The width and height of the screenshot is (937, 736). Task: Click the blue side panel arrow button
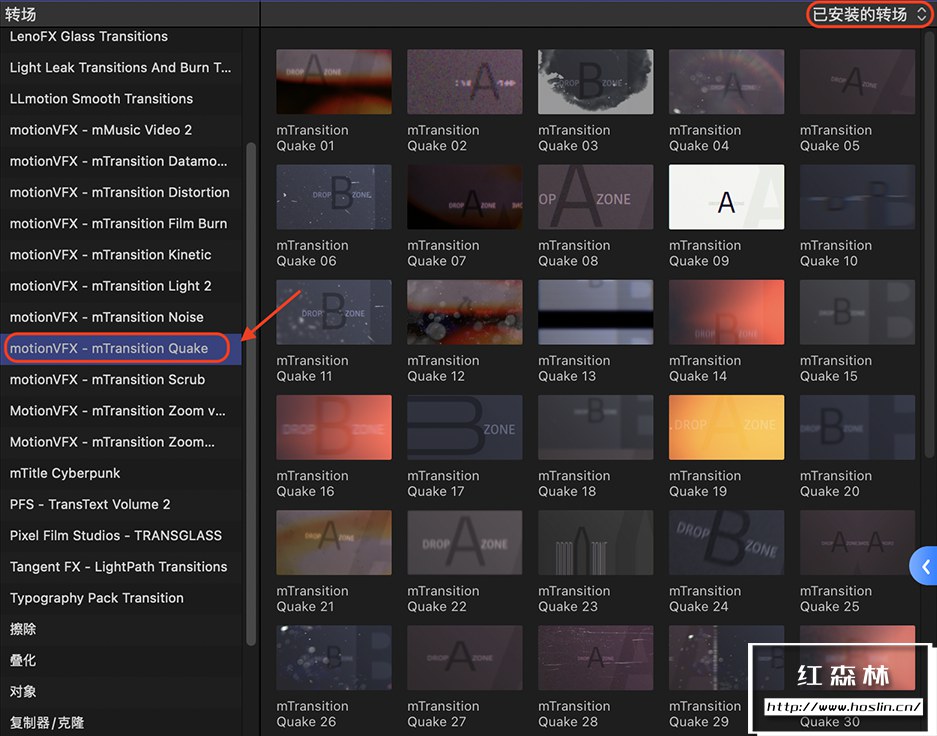[924, 566]
